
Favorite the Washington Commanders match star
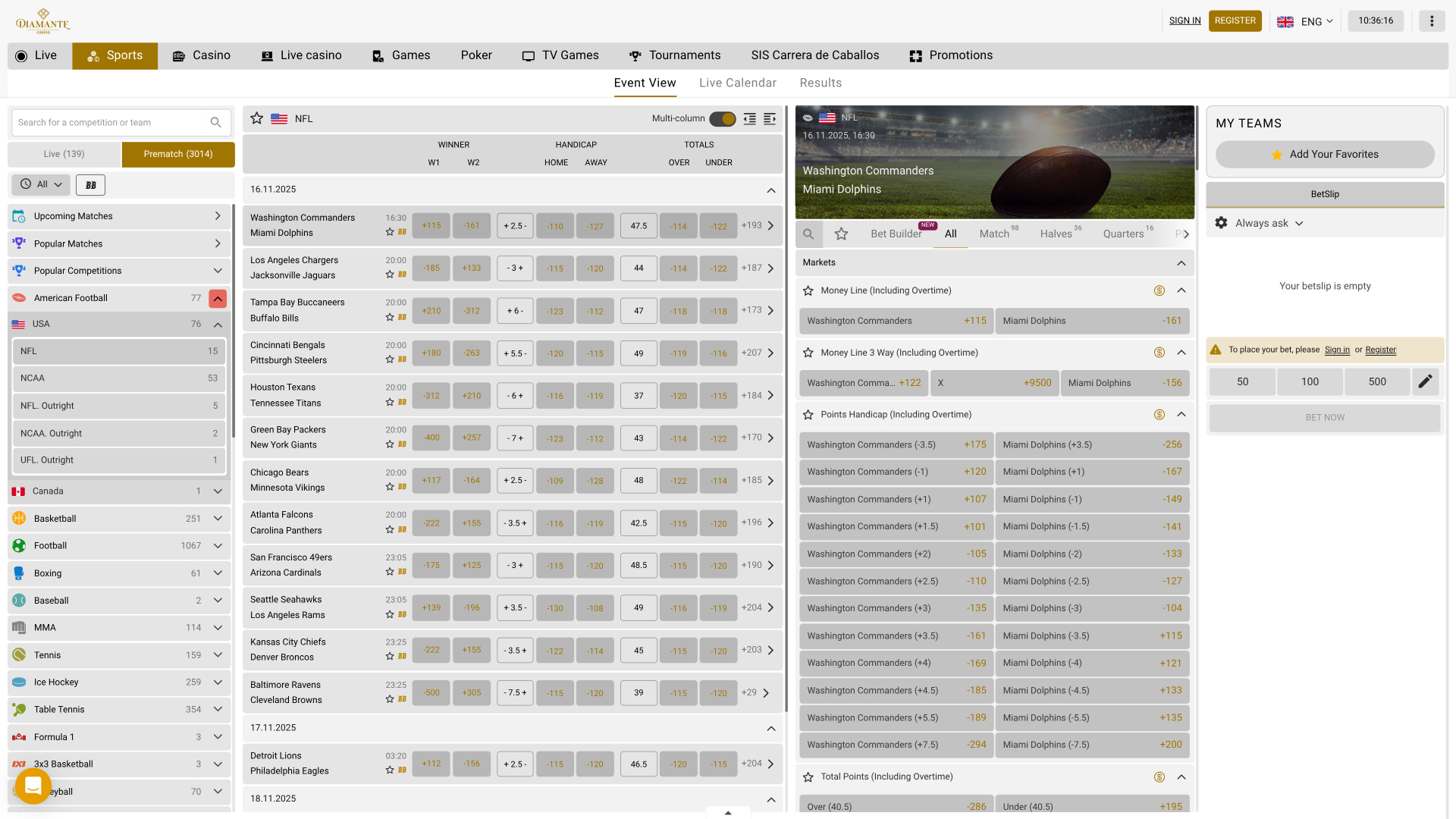[390, 232]
